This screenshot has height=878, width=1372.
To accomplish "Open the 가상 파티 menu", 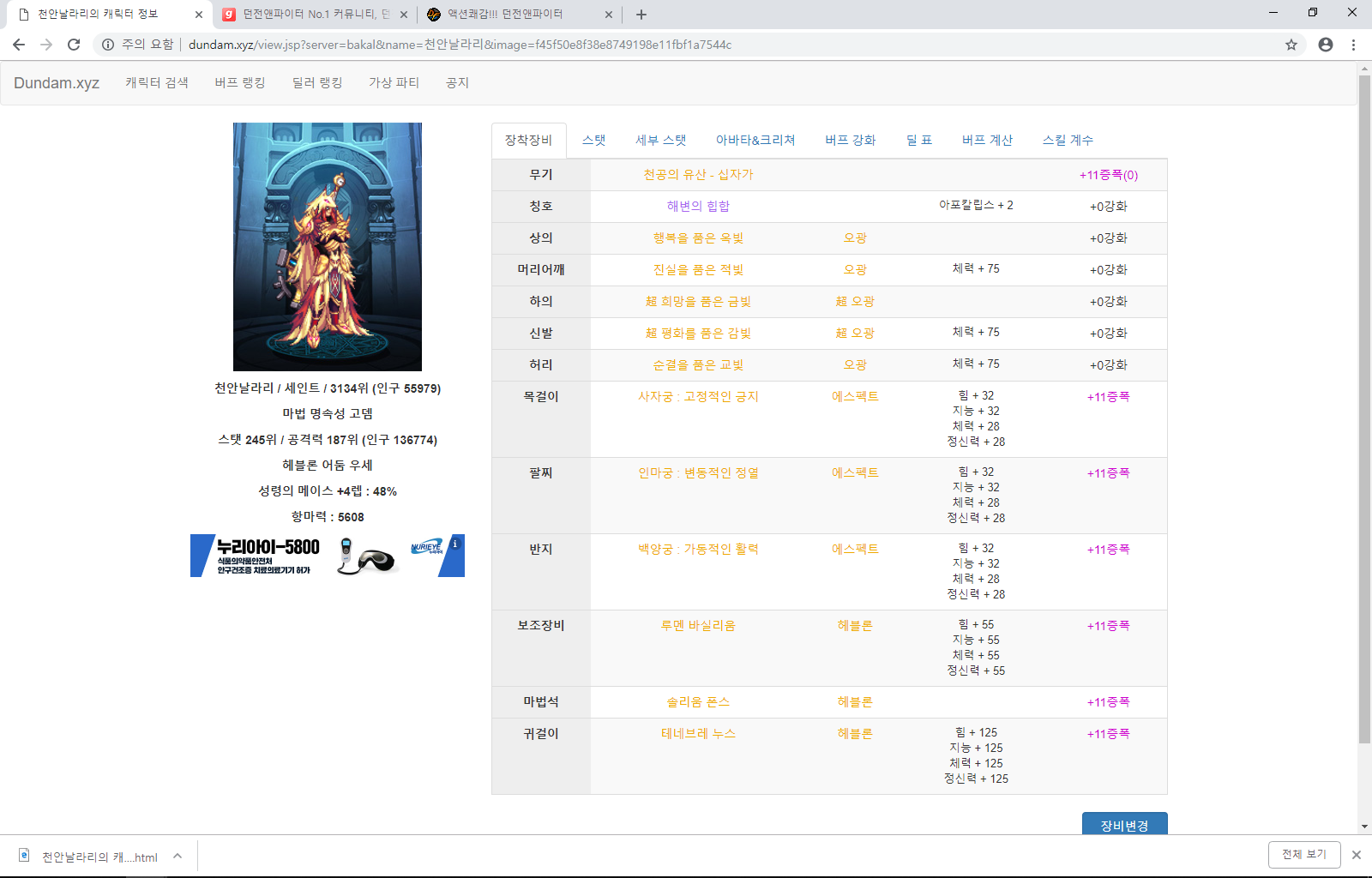I will pos(394,82).
